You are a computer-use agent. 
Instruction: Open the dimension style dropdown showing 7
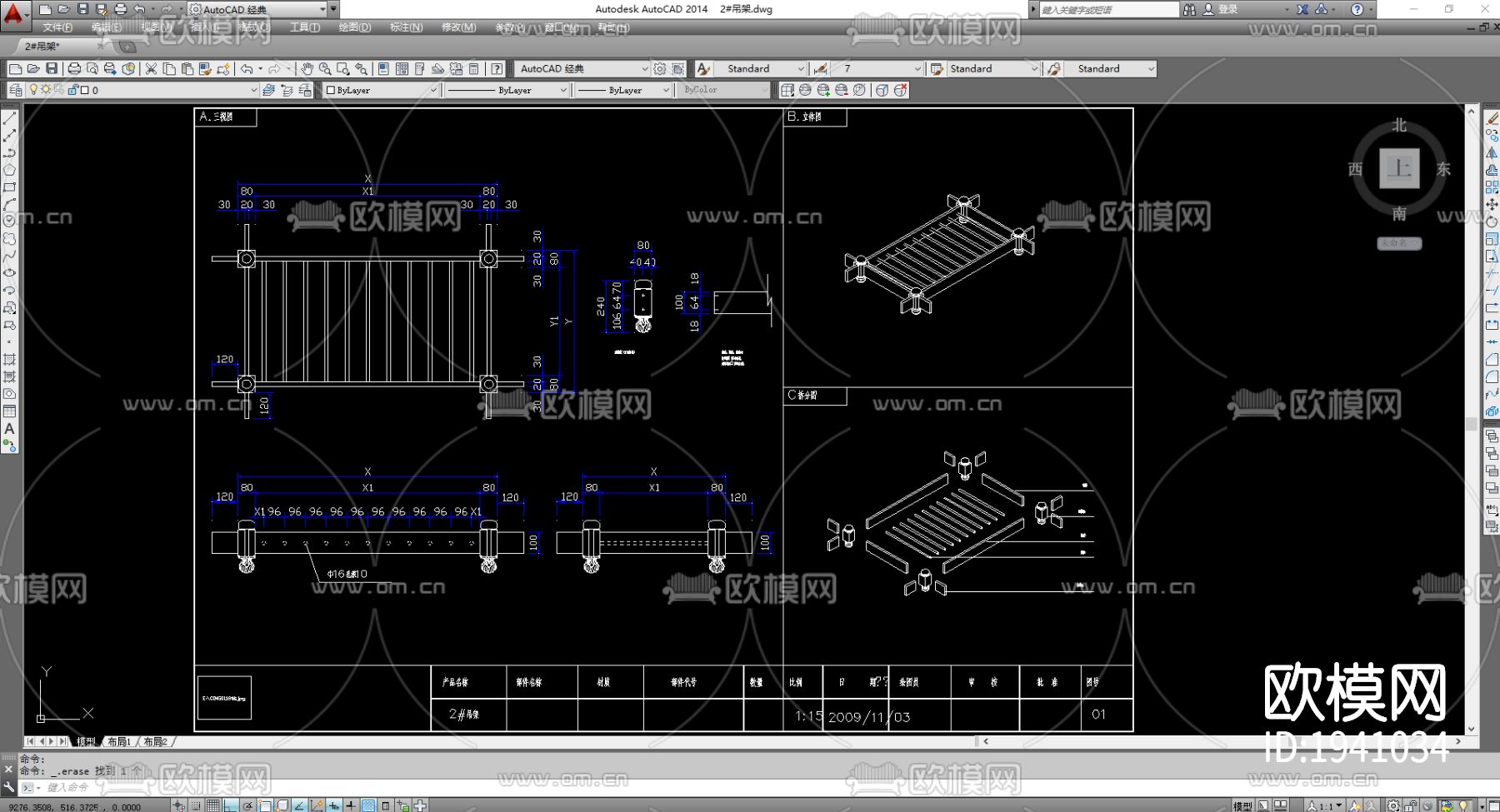click(x=877, y=68)
